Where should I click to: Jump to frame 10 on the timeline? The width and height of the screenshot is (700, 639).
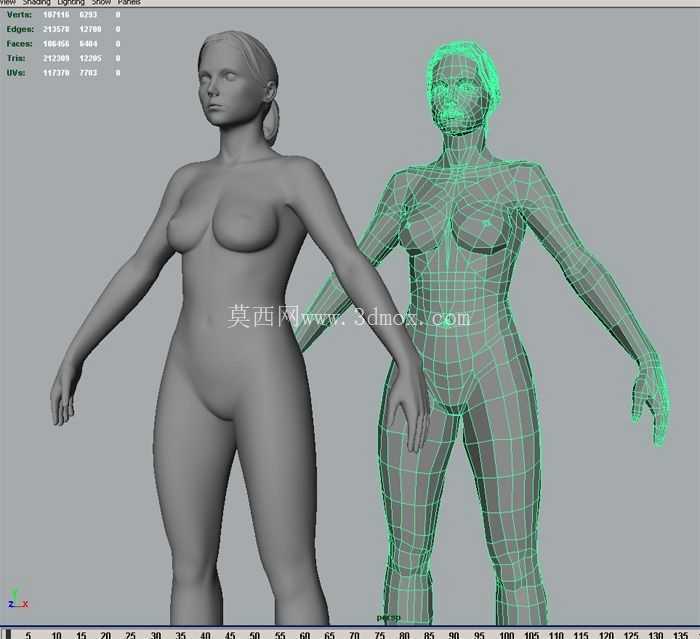tap(56, 635)
